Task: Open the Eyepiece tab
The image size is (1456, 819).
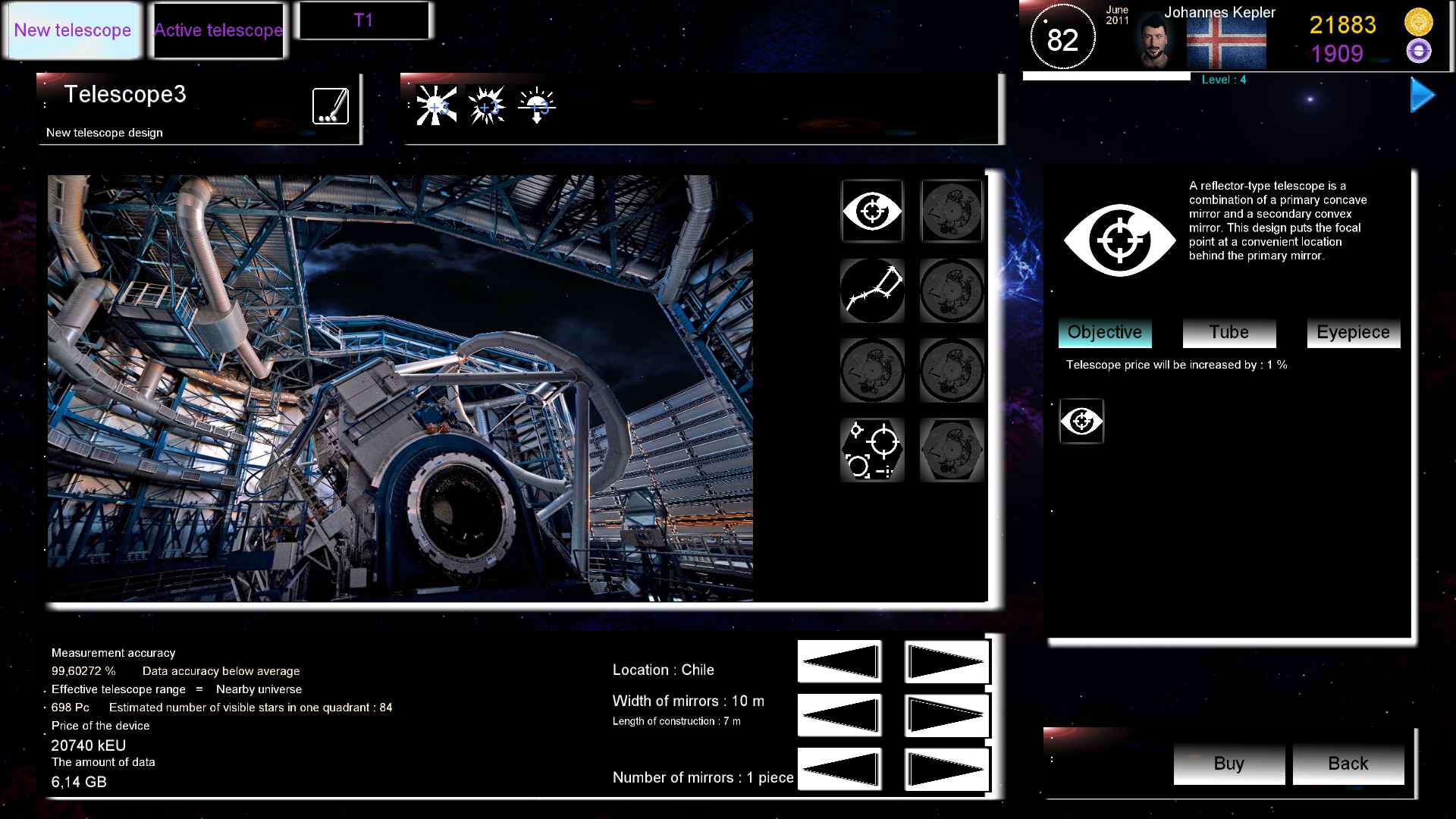Action: [1353, 332]
